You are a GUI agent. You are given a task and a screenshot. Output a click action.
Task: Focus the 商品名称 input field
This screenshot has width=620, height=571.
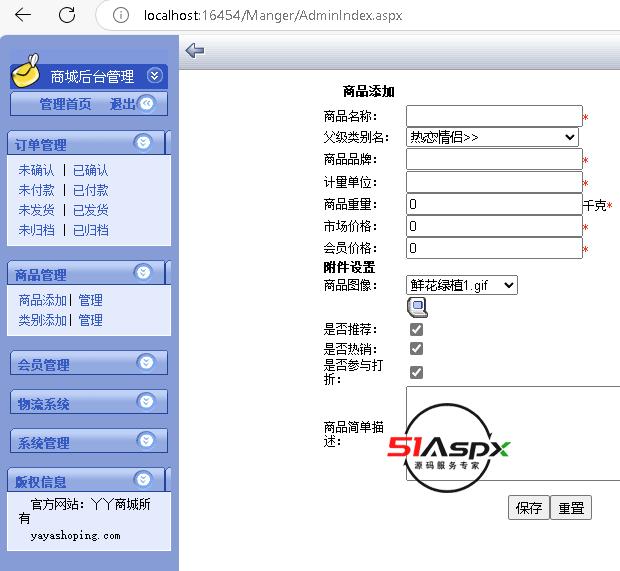pyautogui.click(x=494, y=116)
